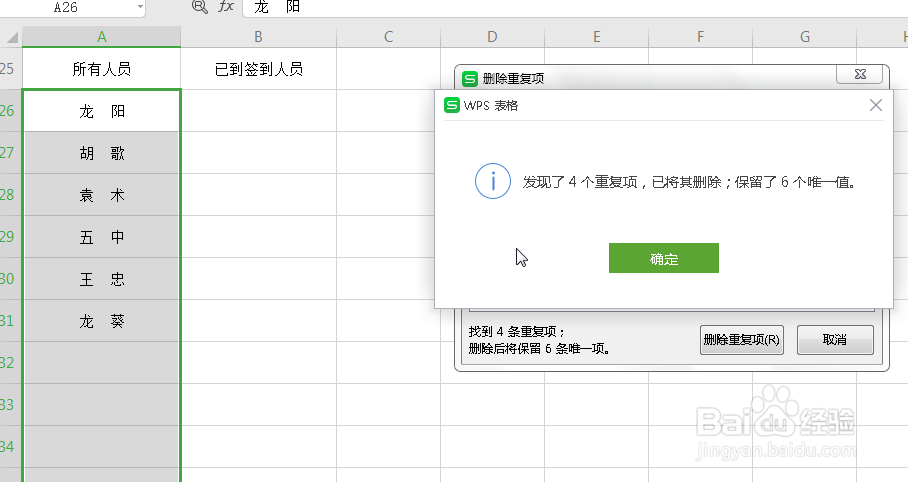Click the 所有人员 header cell
The image size is (908, 482).
[x=101, y=69]
